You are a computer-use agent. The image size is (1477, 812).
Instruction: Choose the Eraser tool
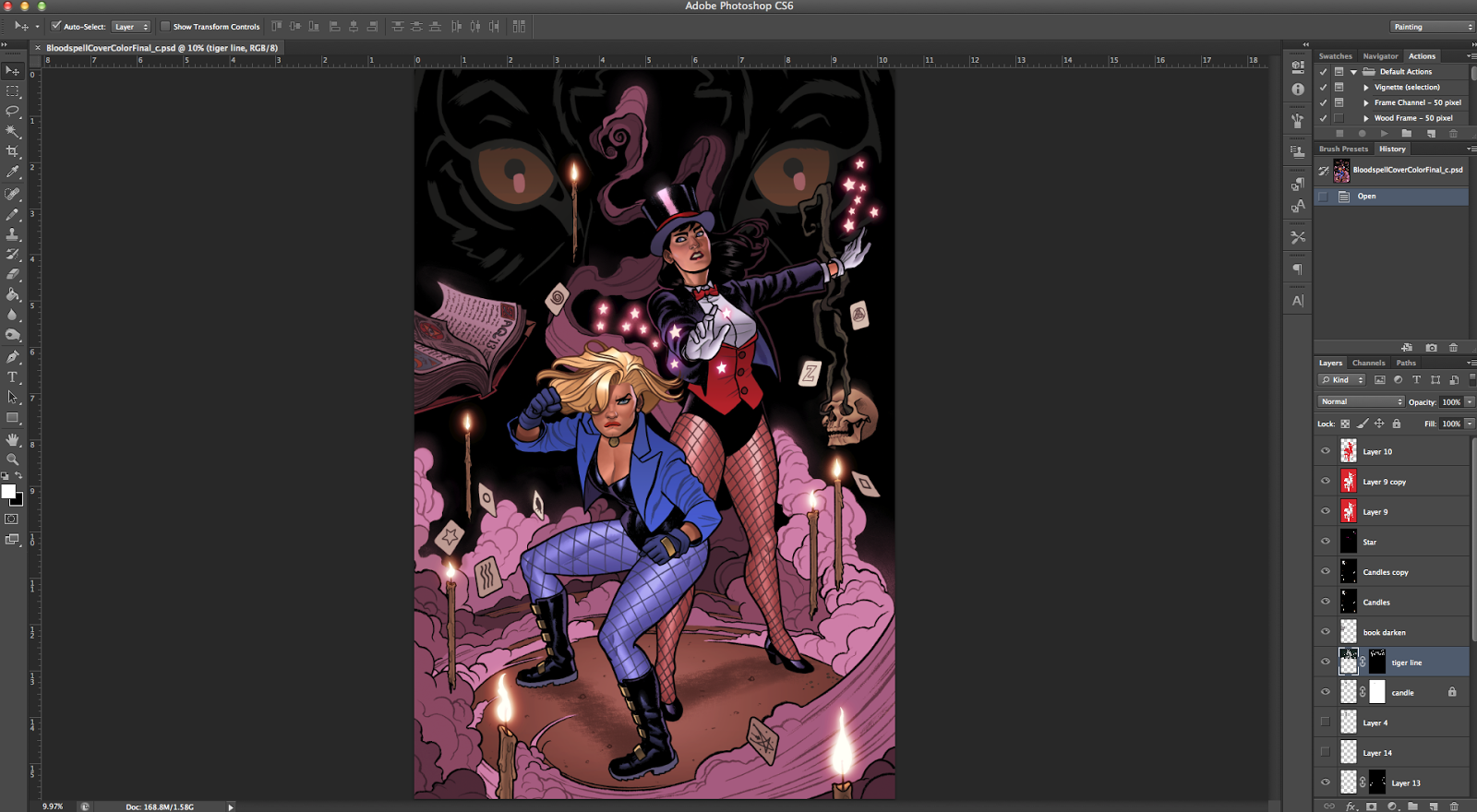pos(13,275)
